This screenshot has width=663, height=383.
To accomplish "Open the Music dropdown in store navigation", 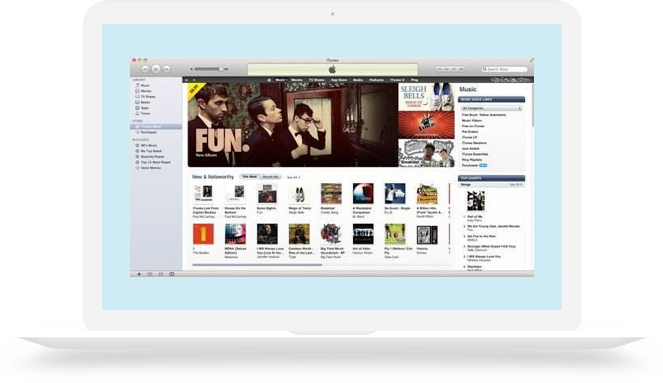I will (281, 80).
